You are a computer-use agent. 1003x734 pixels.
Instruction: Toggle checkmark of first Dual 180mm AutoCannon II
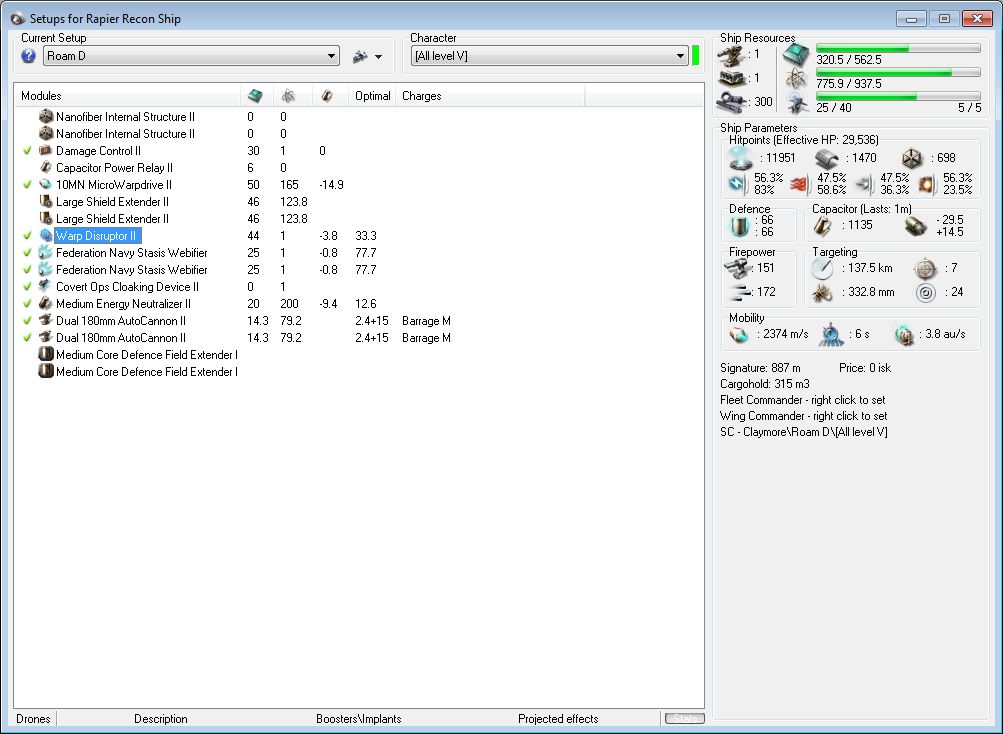tap(27, 321)
